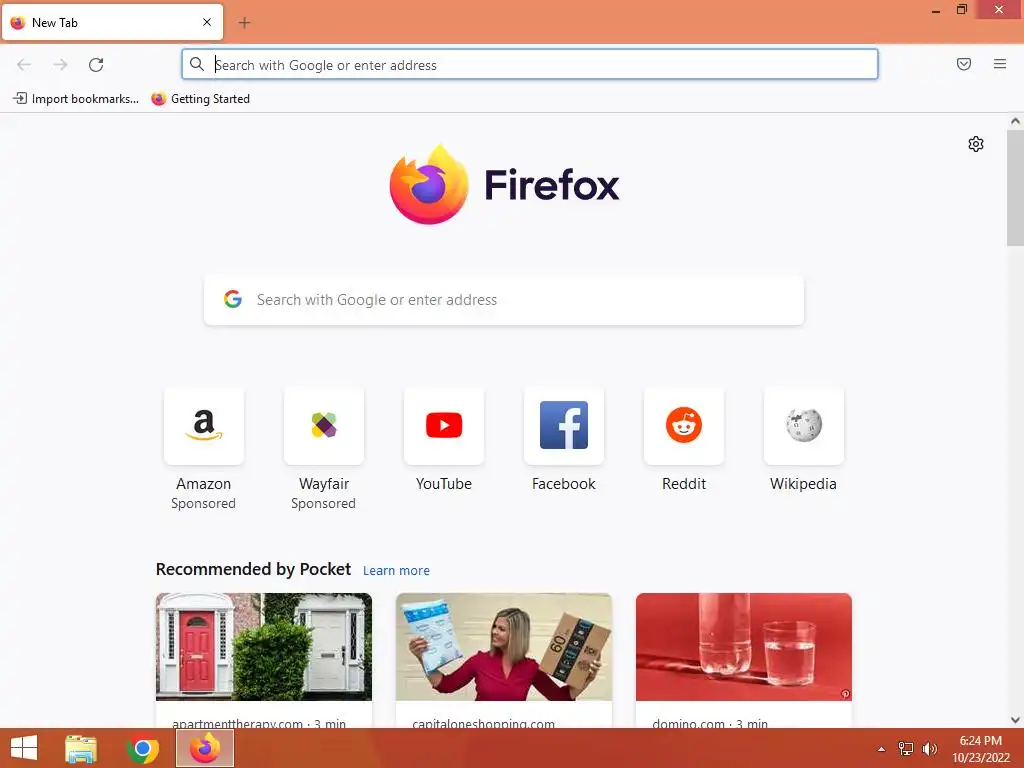
Task: Click the Firefox logo on page
Action: [x=504, y=184]
